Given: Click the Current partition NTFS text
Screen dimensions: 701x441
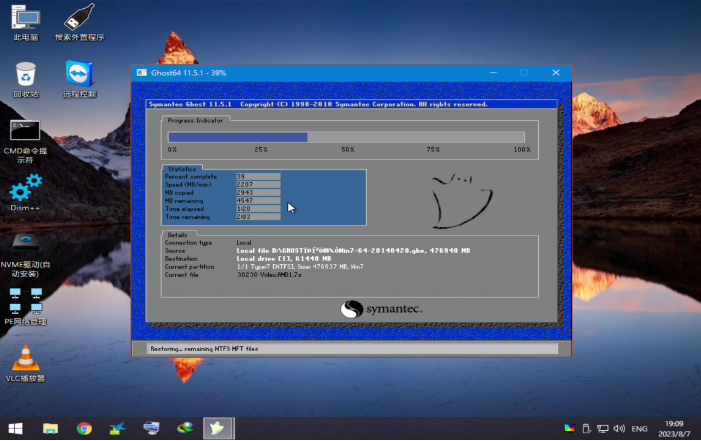Looking at the screenshot, I should (300, 267).
